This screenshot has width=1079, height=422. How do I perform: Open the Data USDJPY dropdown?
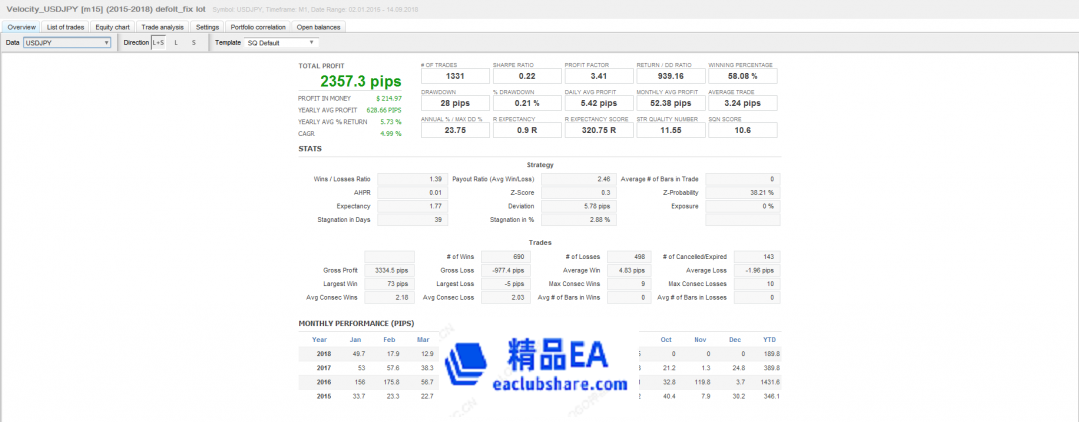tap(67, 43)
